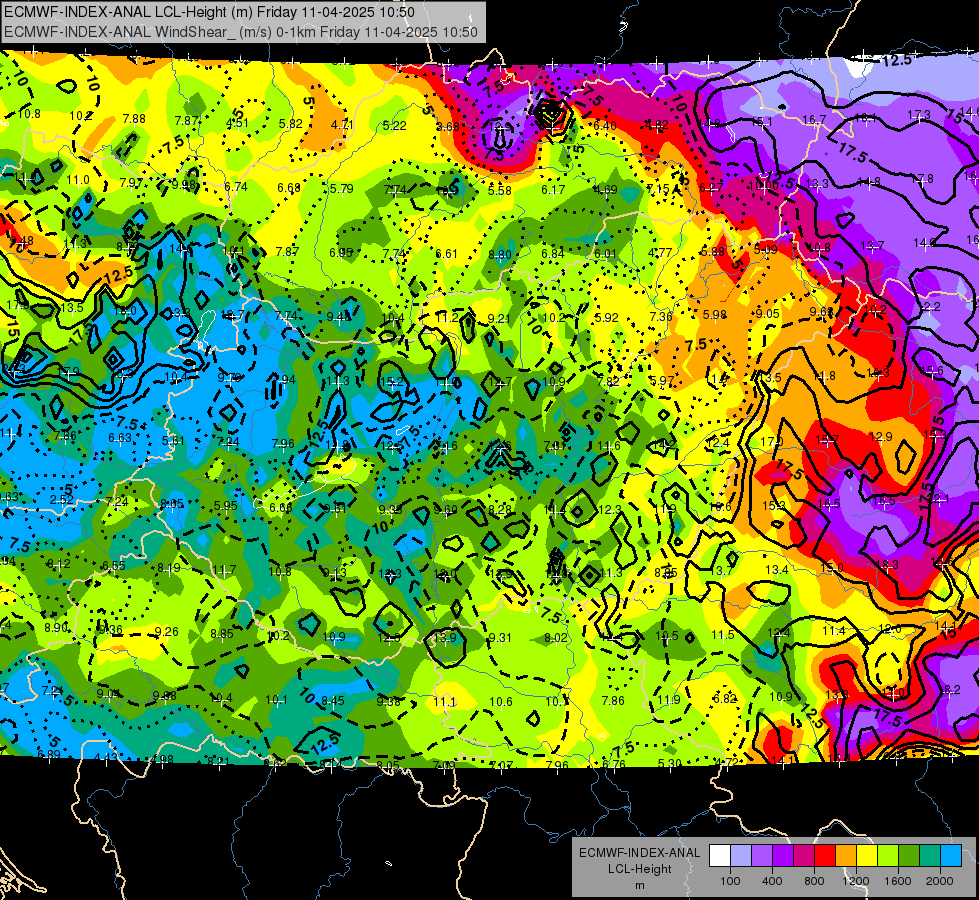Click the WindShear 0-1km title line
The image size is (979, 900).
tap(241, 32)
